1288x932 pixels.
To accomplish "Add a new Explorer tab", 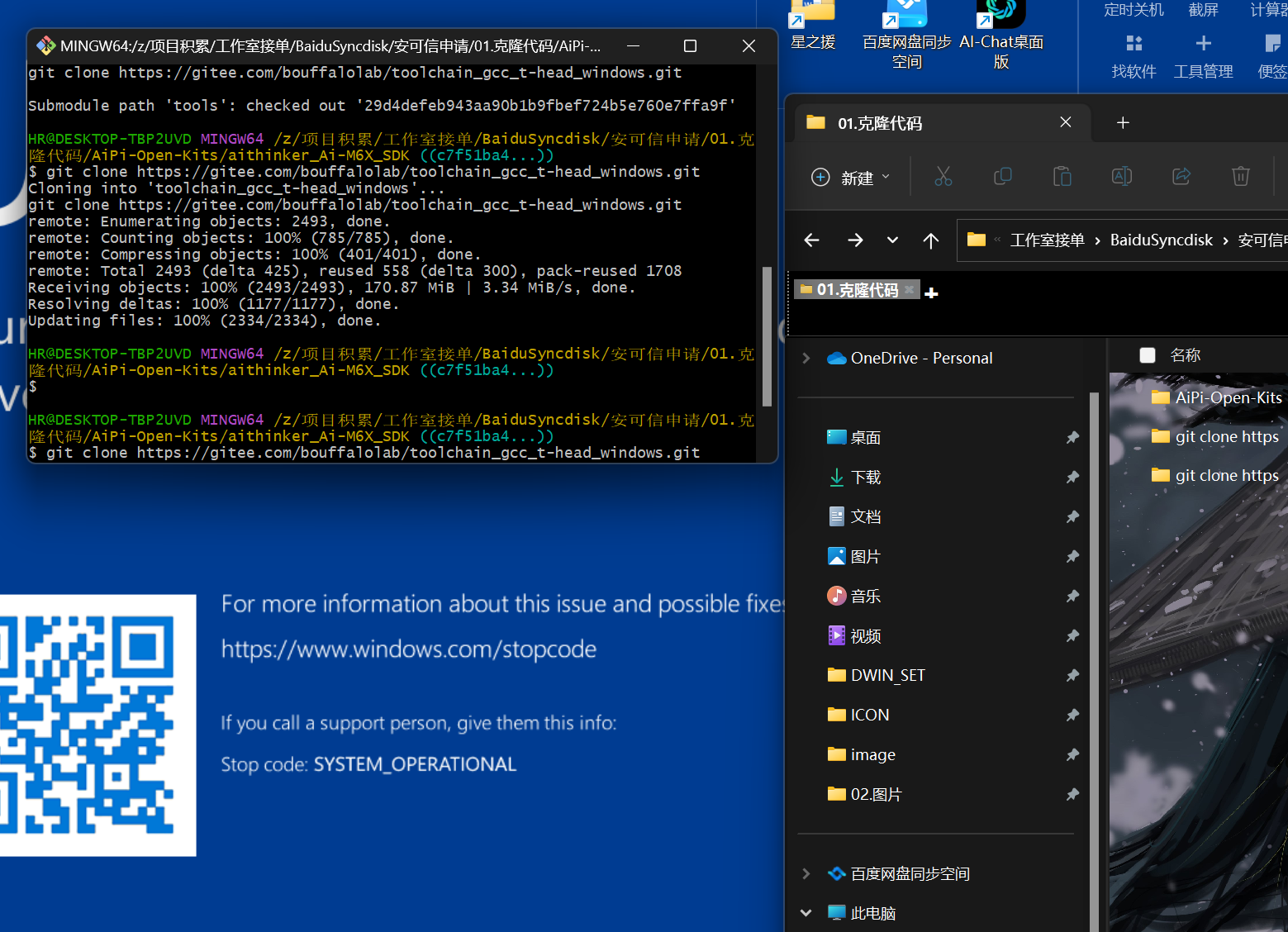I will point(1123,122).
